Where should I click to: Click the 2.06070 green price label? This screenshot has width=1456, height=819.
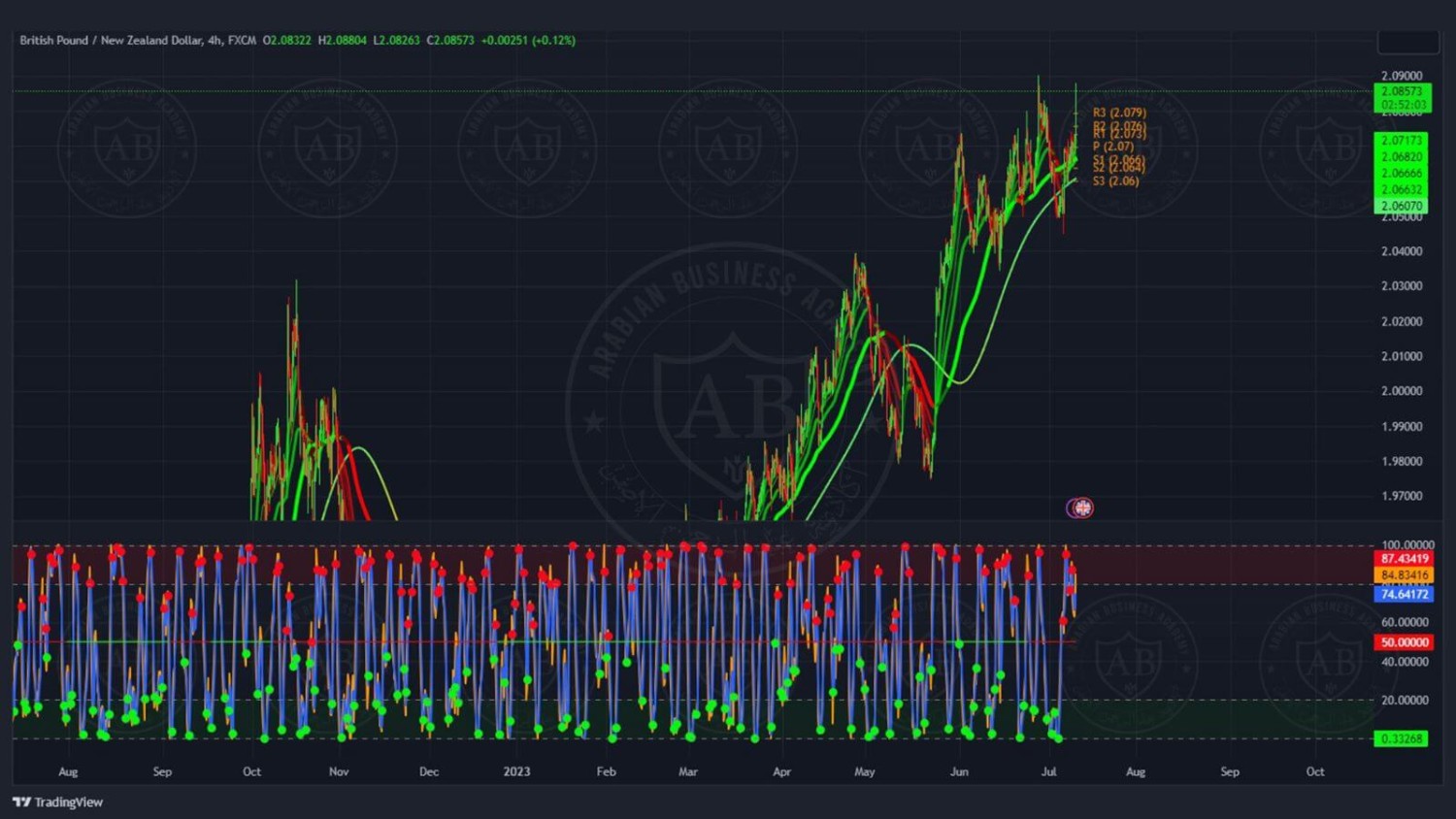click(x=1401, y=206)
